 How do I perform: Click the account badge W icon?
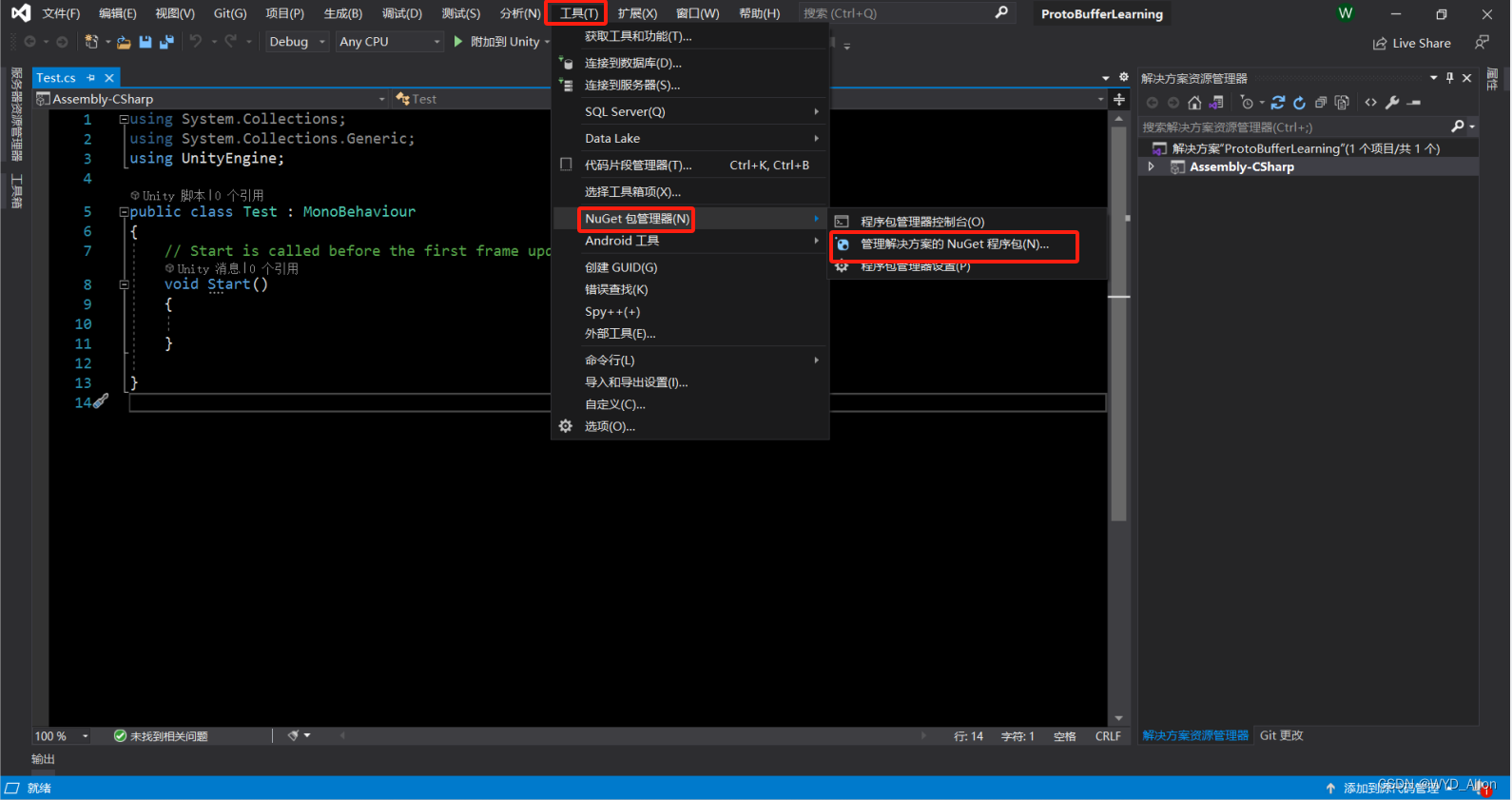point(1345,13)
